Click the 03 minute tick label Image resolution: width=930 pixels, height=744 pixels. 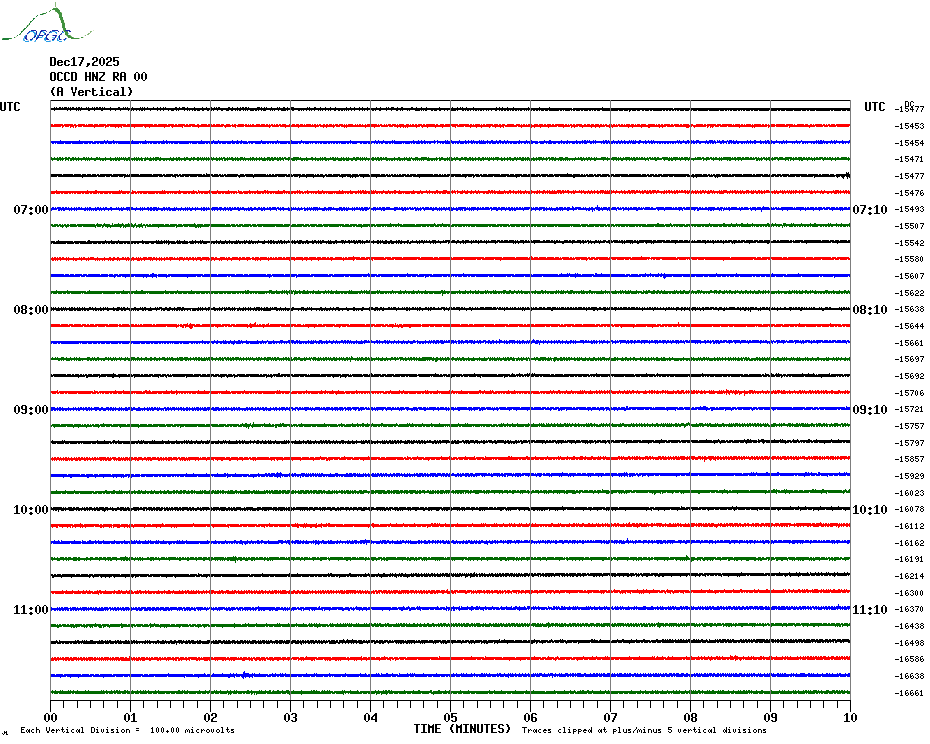(290, 717)
